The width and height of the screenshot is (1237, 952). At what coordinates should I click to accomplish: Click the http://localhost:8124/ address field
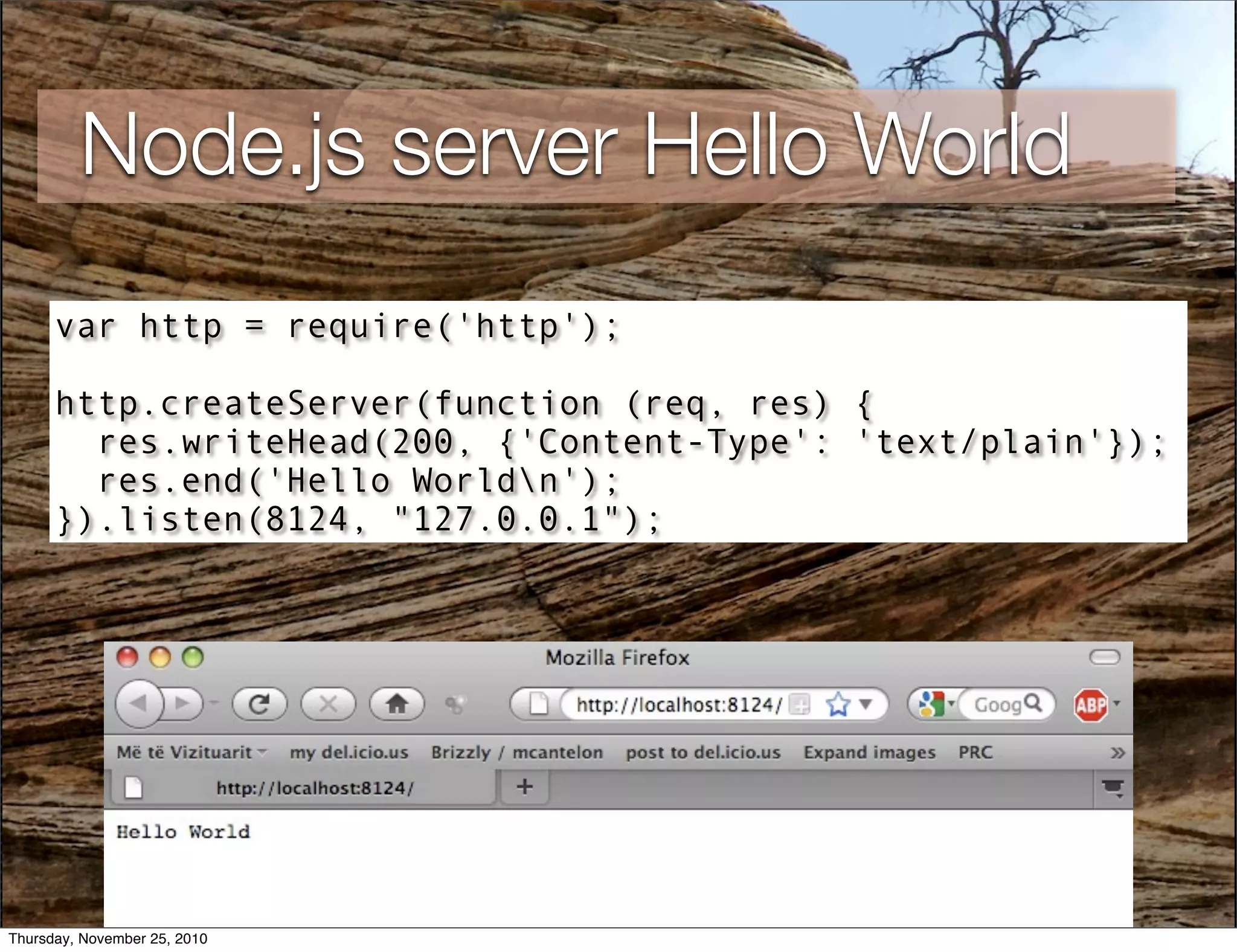(x=679, y=704)
